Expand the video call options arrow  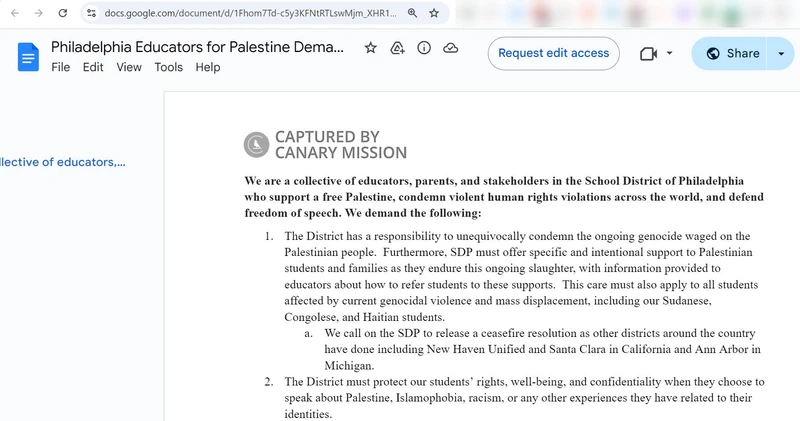669,54
